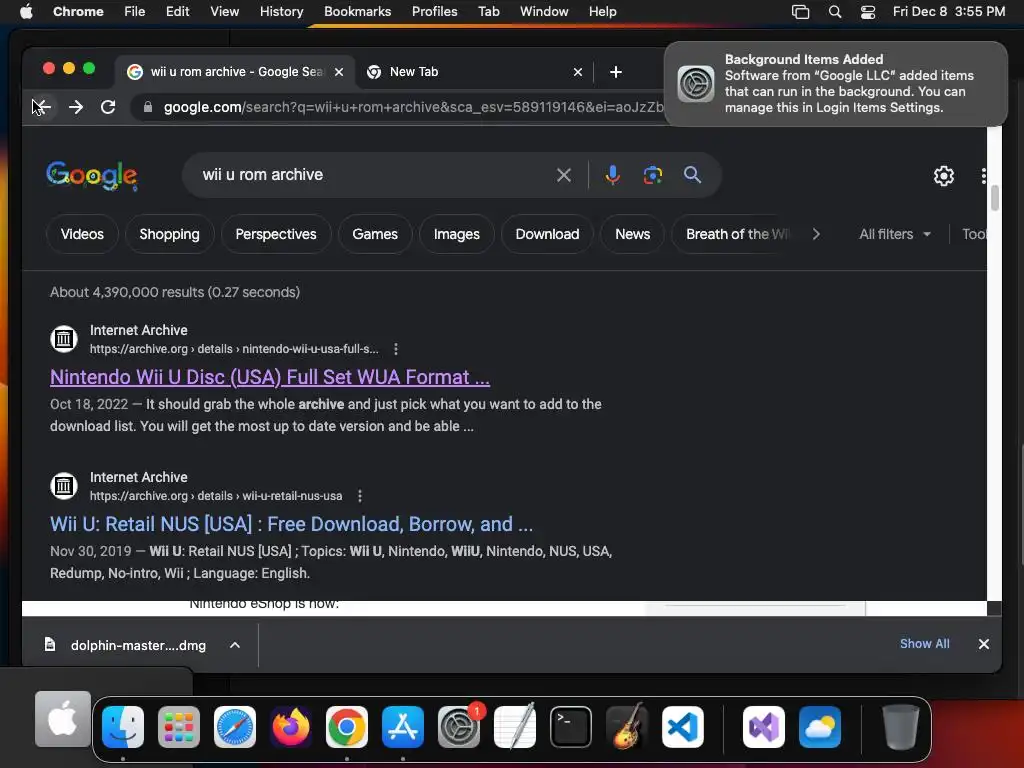Start voice search with the microphone icon
1024x768 pixels.
pos(613,175)
